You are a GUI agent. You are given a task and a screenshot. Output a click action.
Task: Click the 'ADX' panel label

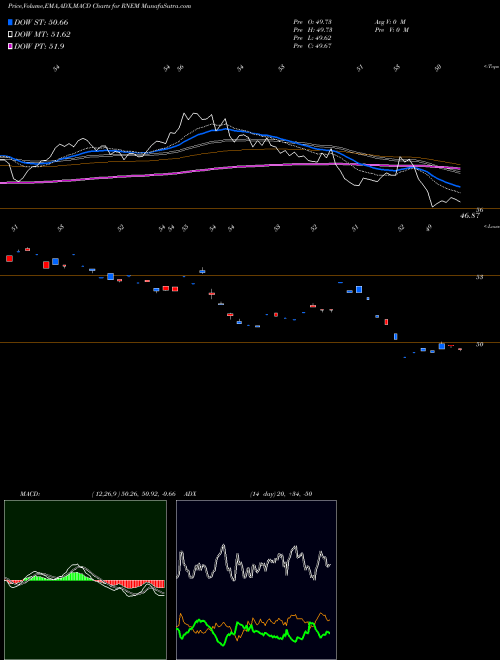pyautogui.click(x=191, y=494)
